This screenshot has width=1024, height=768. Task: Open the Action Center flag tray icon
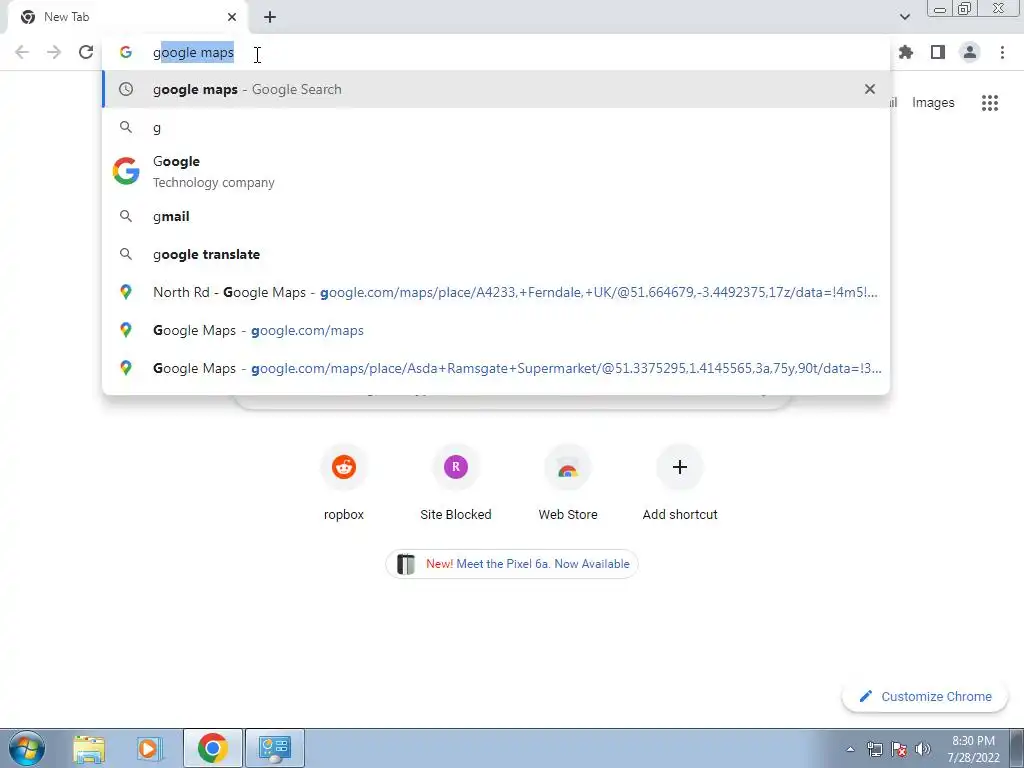pos(899,749)
